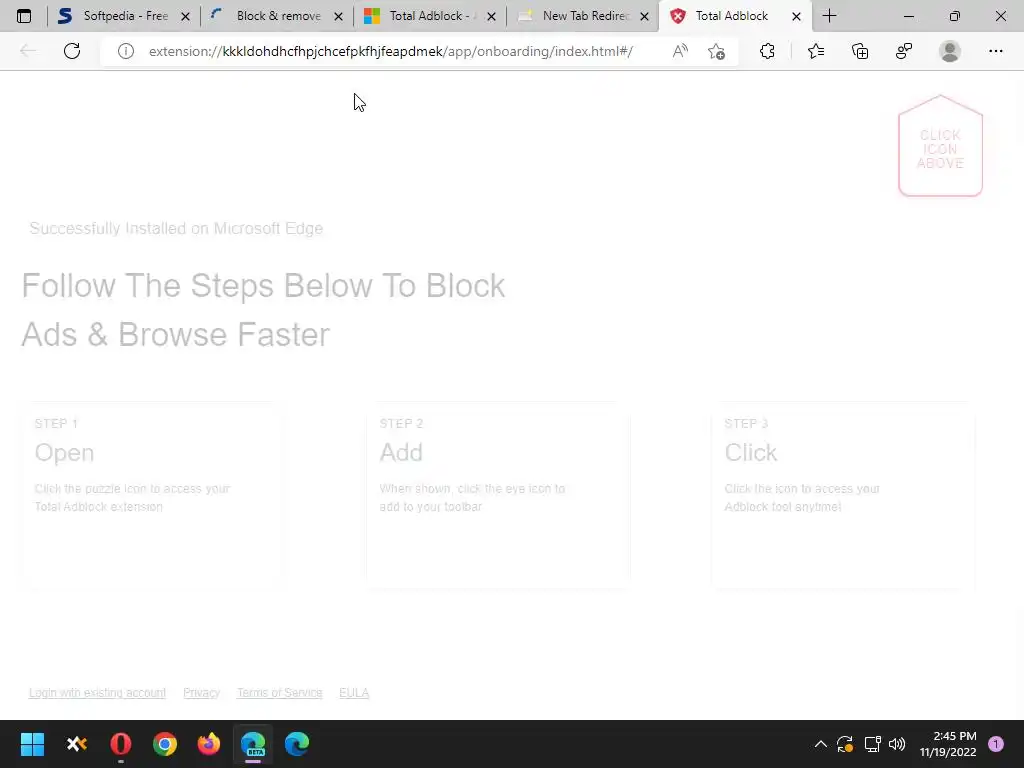Image resolution: width=1024 pixels, height=768 pixels.
Task: Switch to the Softpedia tab
Action: click(x=123, y=16)
